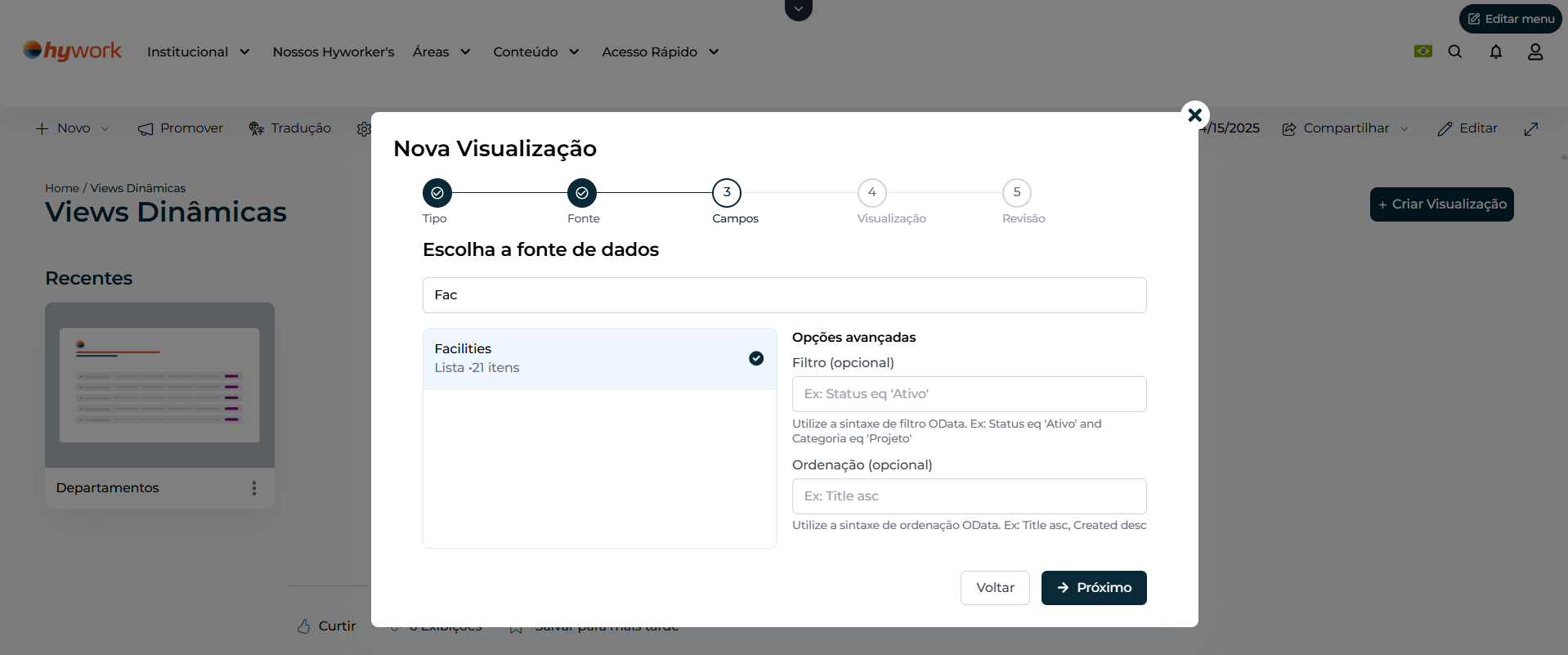Viewport: 1568px width, 655px height.
Task: Close the Nova Visualização dialog
Action: coord(1194,115)
